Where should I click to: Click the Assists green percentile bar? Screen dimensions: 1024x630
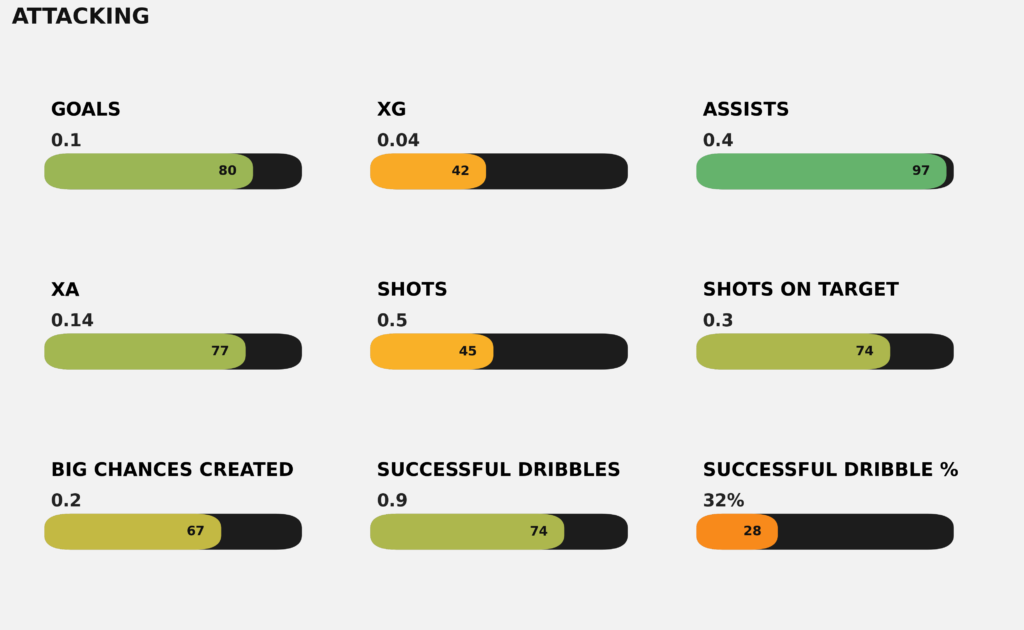(x=820, y=171)
